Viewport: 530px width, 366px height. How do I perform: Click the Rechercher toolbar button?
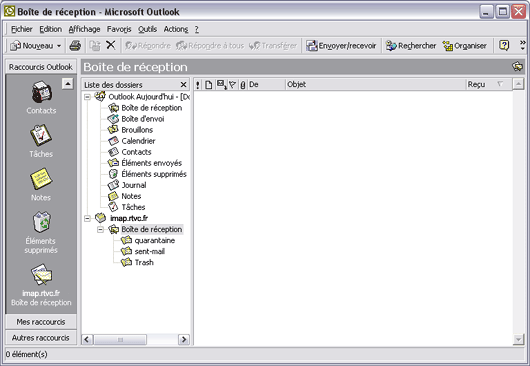coord(411,46)
